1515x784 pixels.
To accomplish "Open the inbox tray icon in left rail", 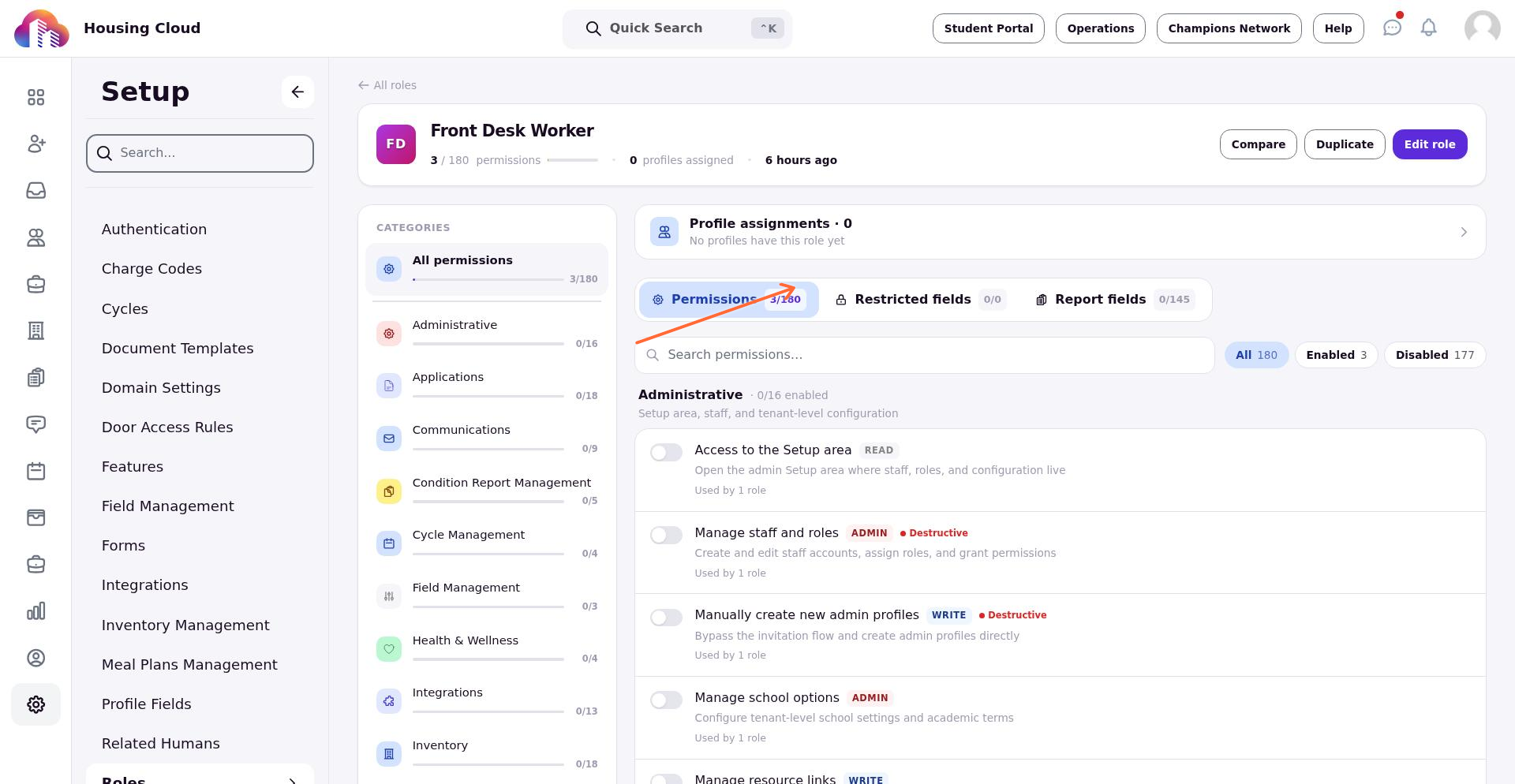I will 36,191.
